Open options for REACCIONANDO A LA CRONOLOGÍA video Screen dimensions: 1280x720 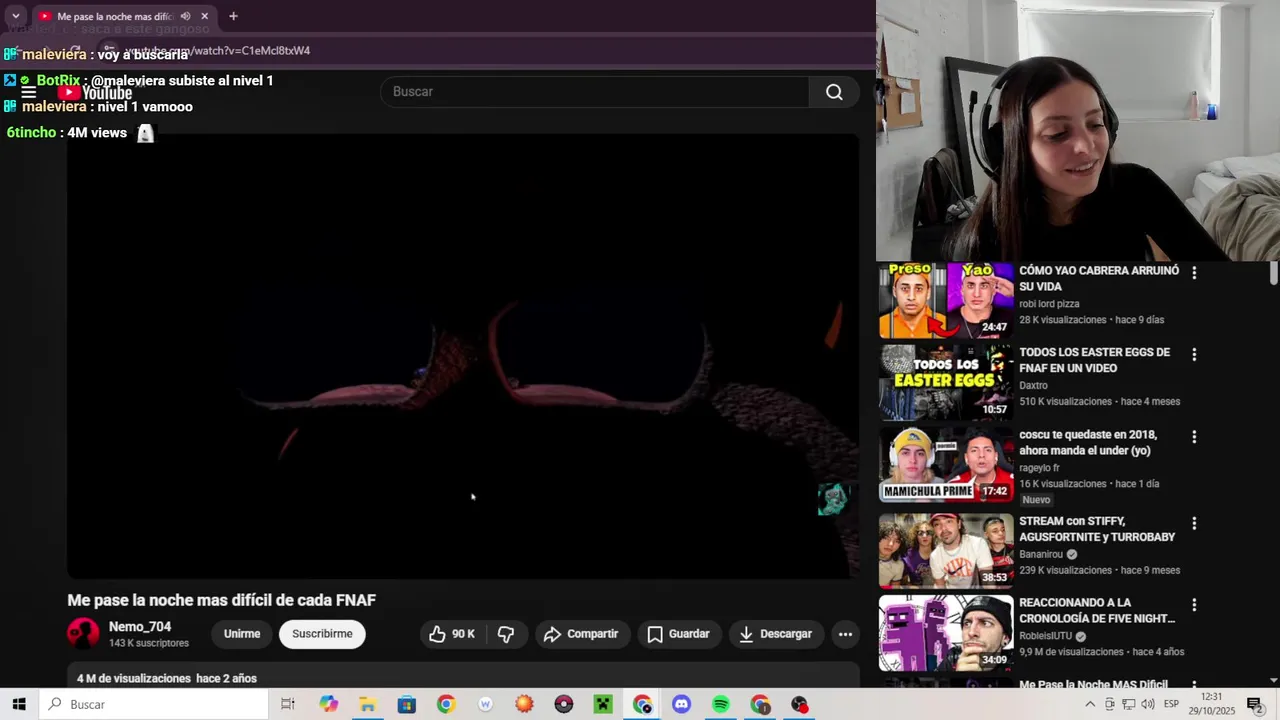(x=1194, y=605)
